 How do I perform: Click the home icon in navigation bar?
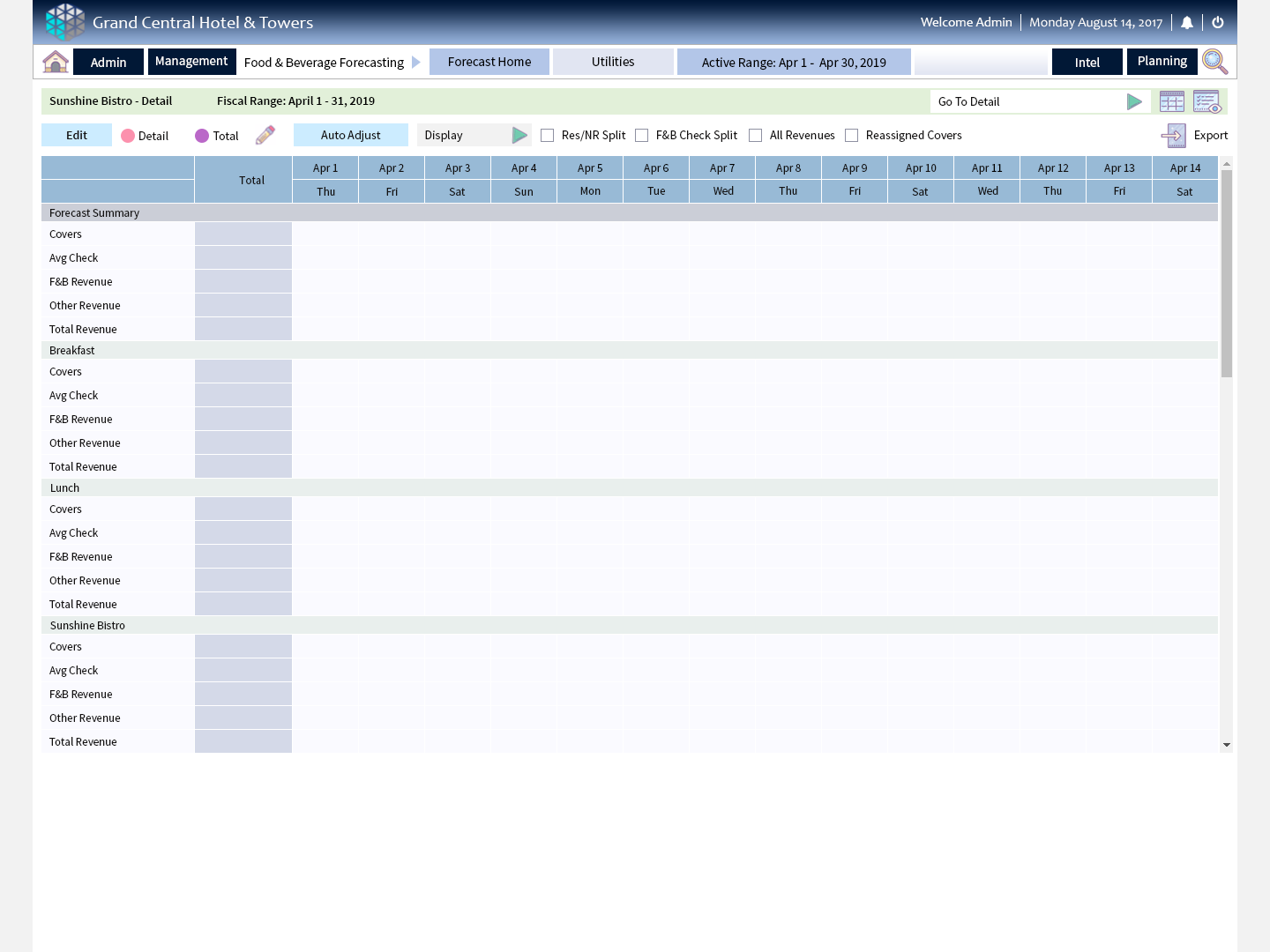[56, 62]
